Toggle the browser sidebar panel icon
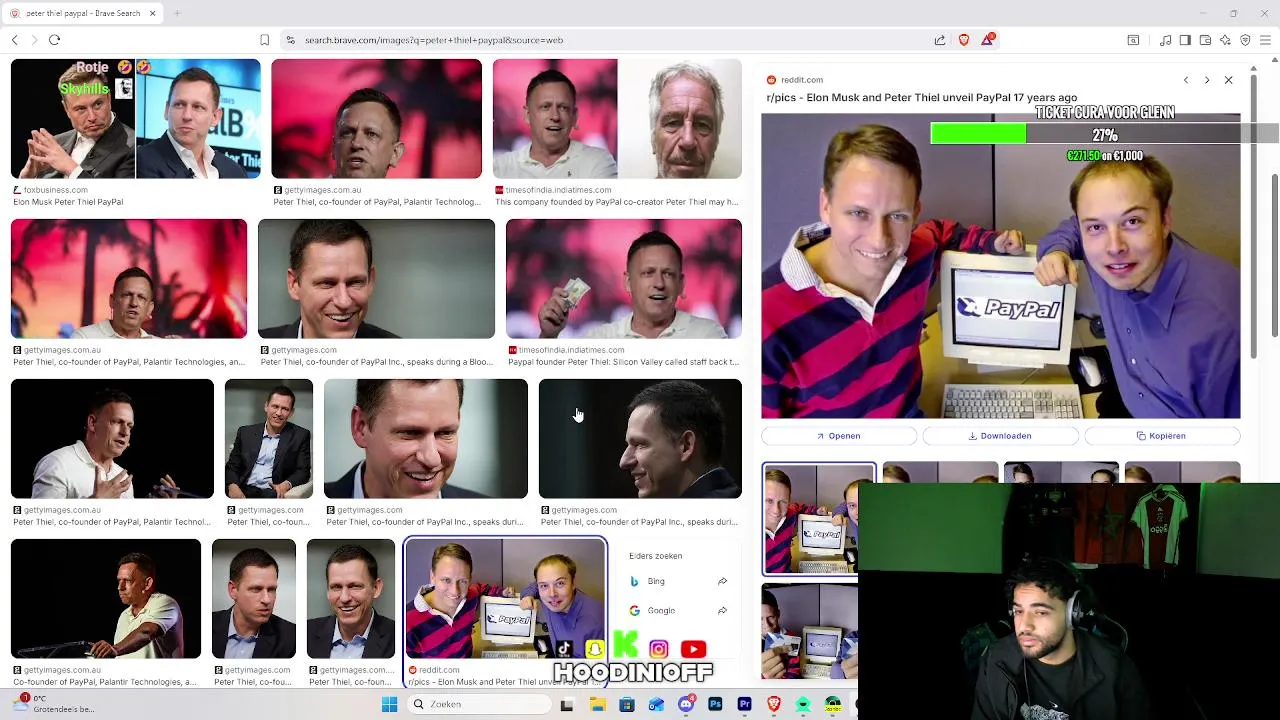1280x720 pixels. 1185,40
